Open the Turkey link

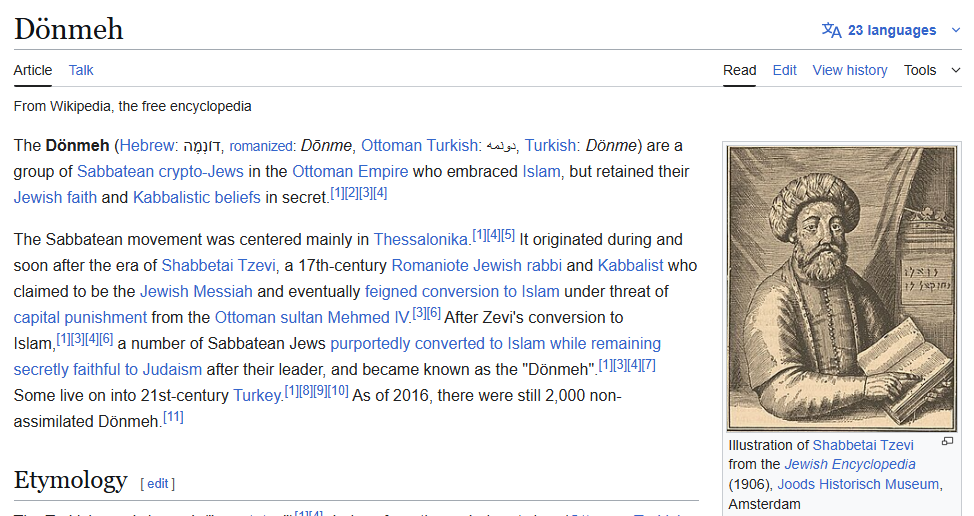click(257, 396)
